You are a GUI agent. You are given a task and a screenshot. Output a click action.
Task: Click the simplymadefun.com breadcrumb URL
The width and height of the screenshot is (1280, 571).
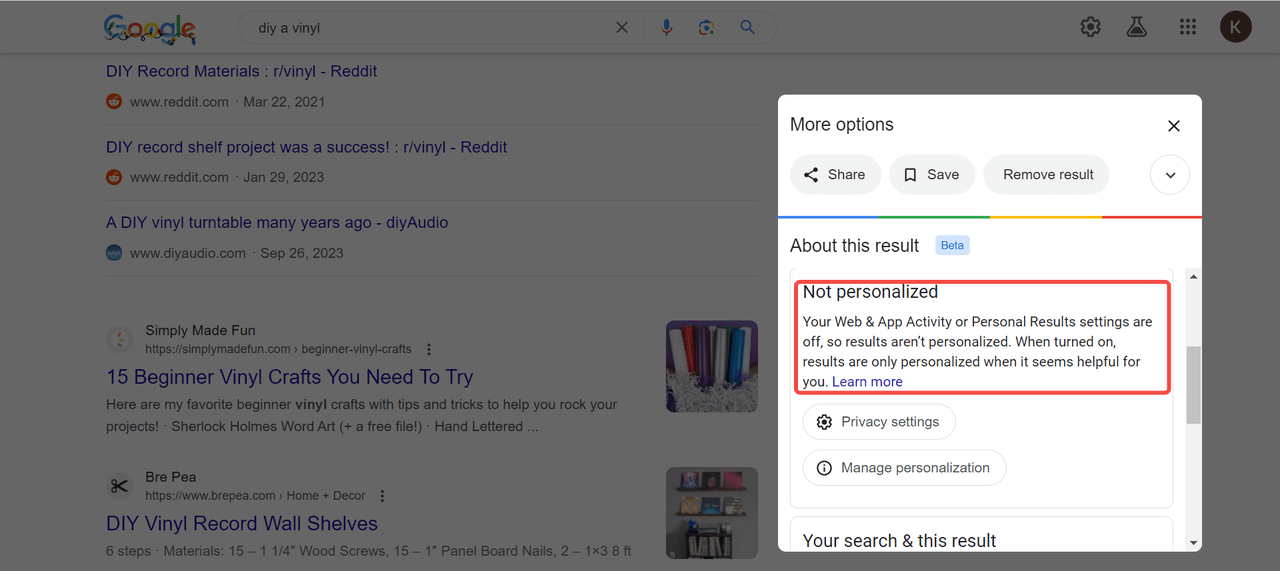coord(278,349)
